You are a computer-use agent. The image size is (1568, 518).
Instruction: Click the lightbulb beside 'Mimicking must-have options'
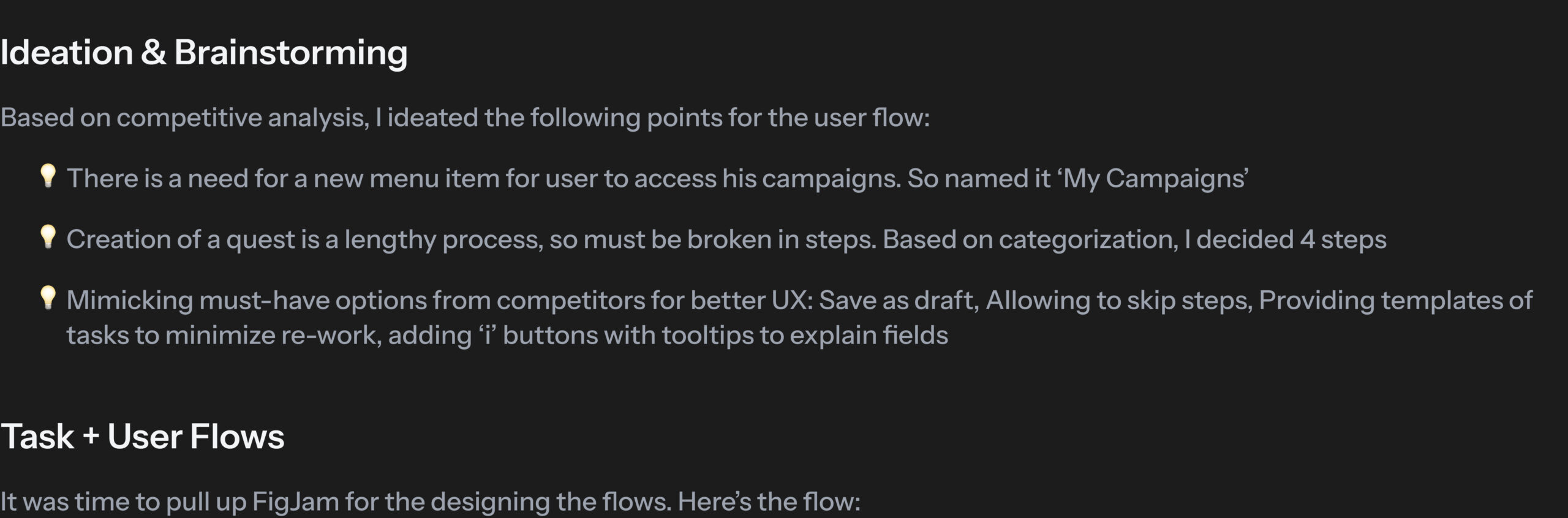pyautogui.click(x=48, y=298)
